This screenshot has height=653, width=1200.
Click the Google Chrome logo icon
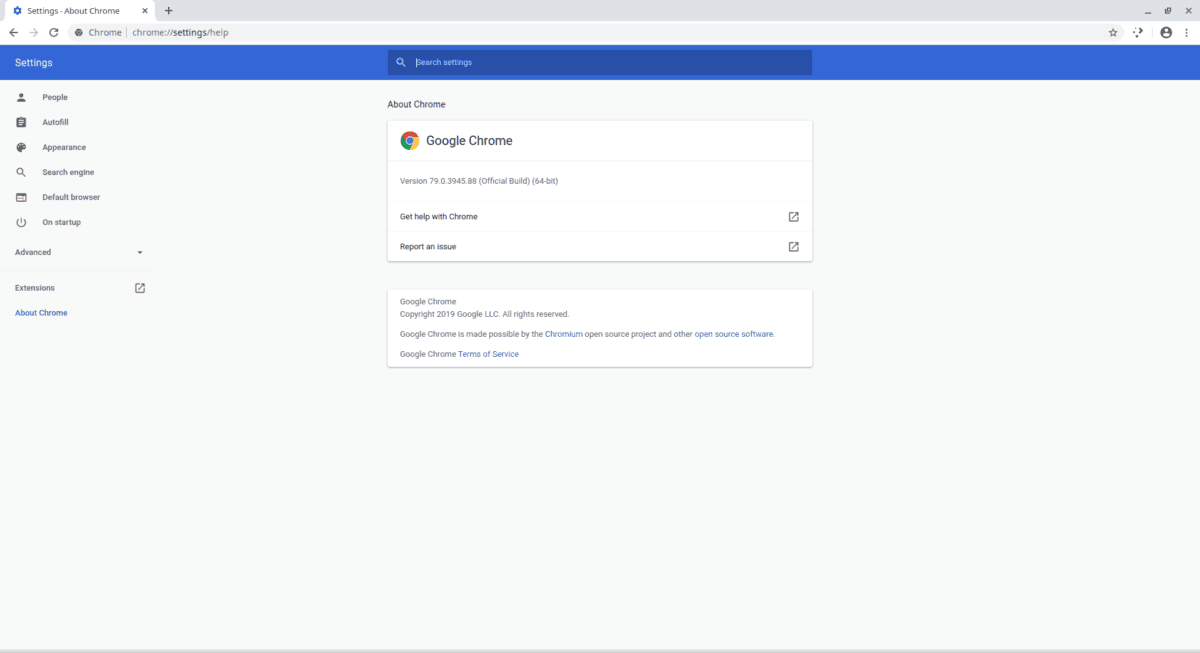pos(410,141)
